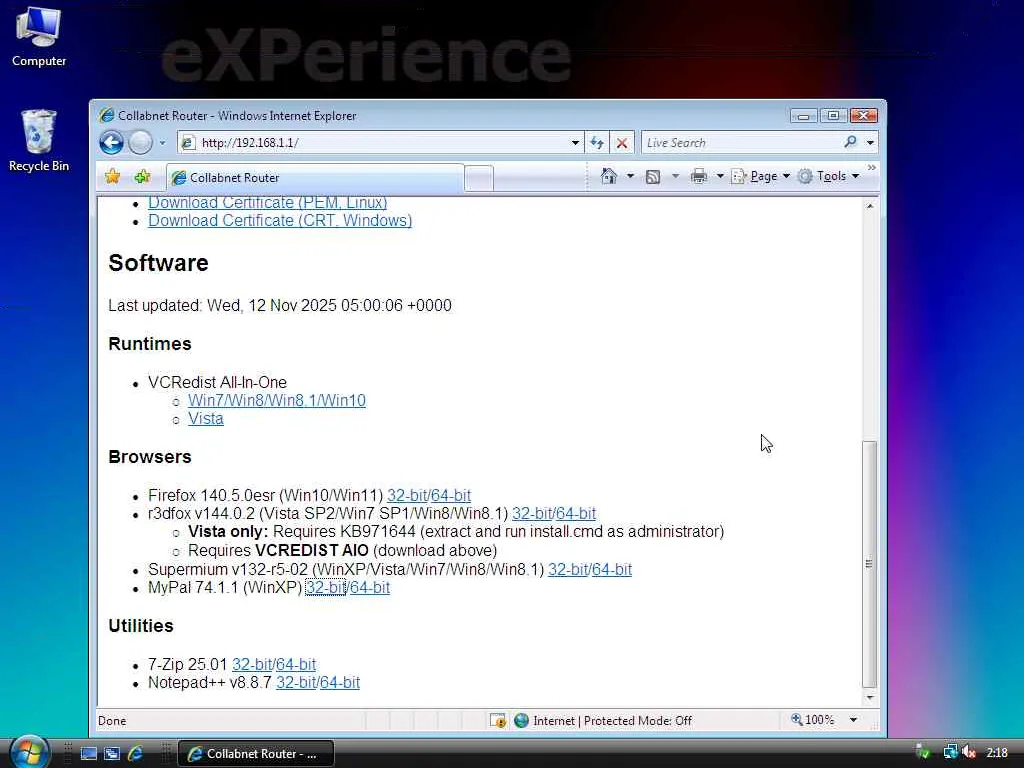
Task: Open the recent pages dropdown arrow
Action: 163,142
